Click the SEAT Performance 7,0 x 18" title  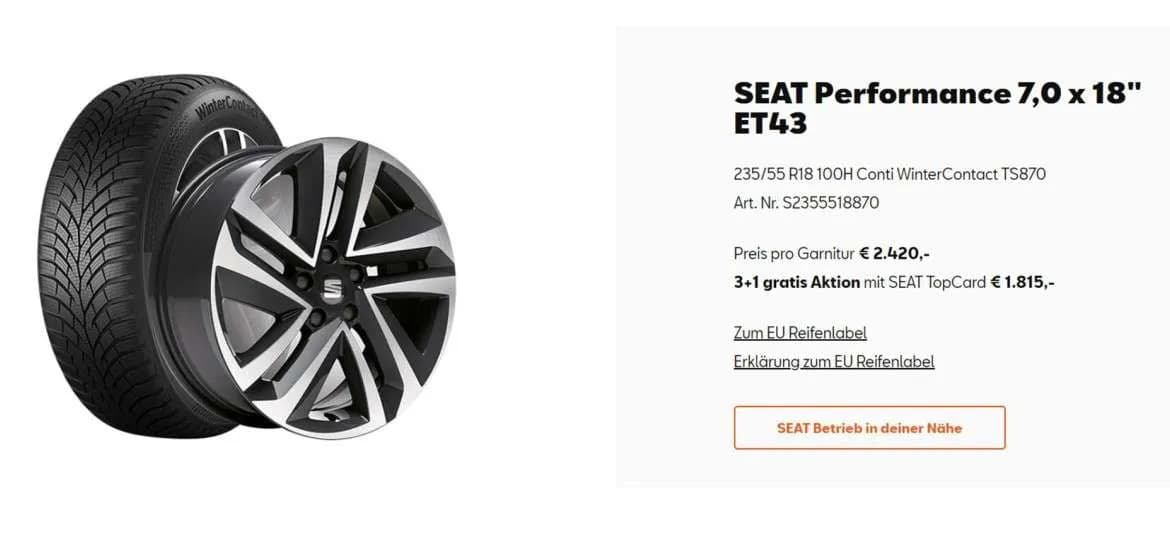[937, 94]
